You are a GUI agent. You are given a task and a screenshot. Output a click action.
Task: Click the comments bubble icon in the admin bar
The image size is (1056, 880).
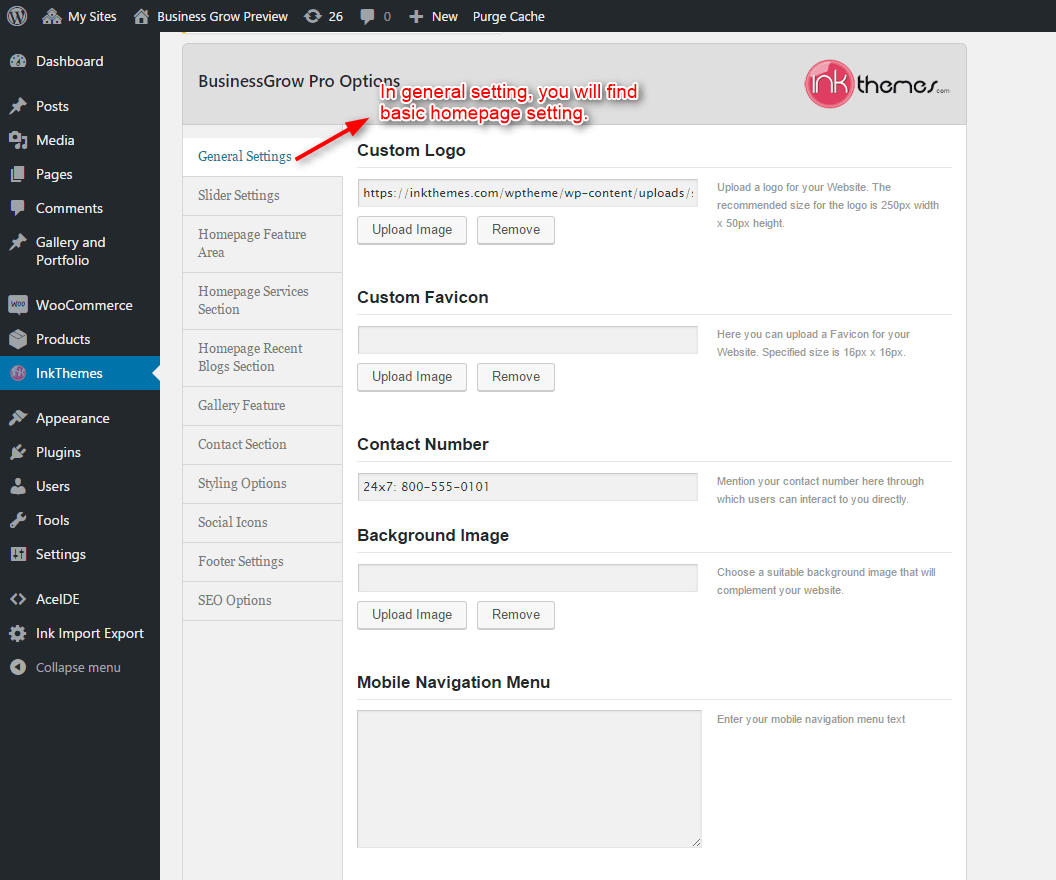[368, 16]
